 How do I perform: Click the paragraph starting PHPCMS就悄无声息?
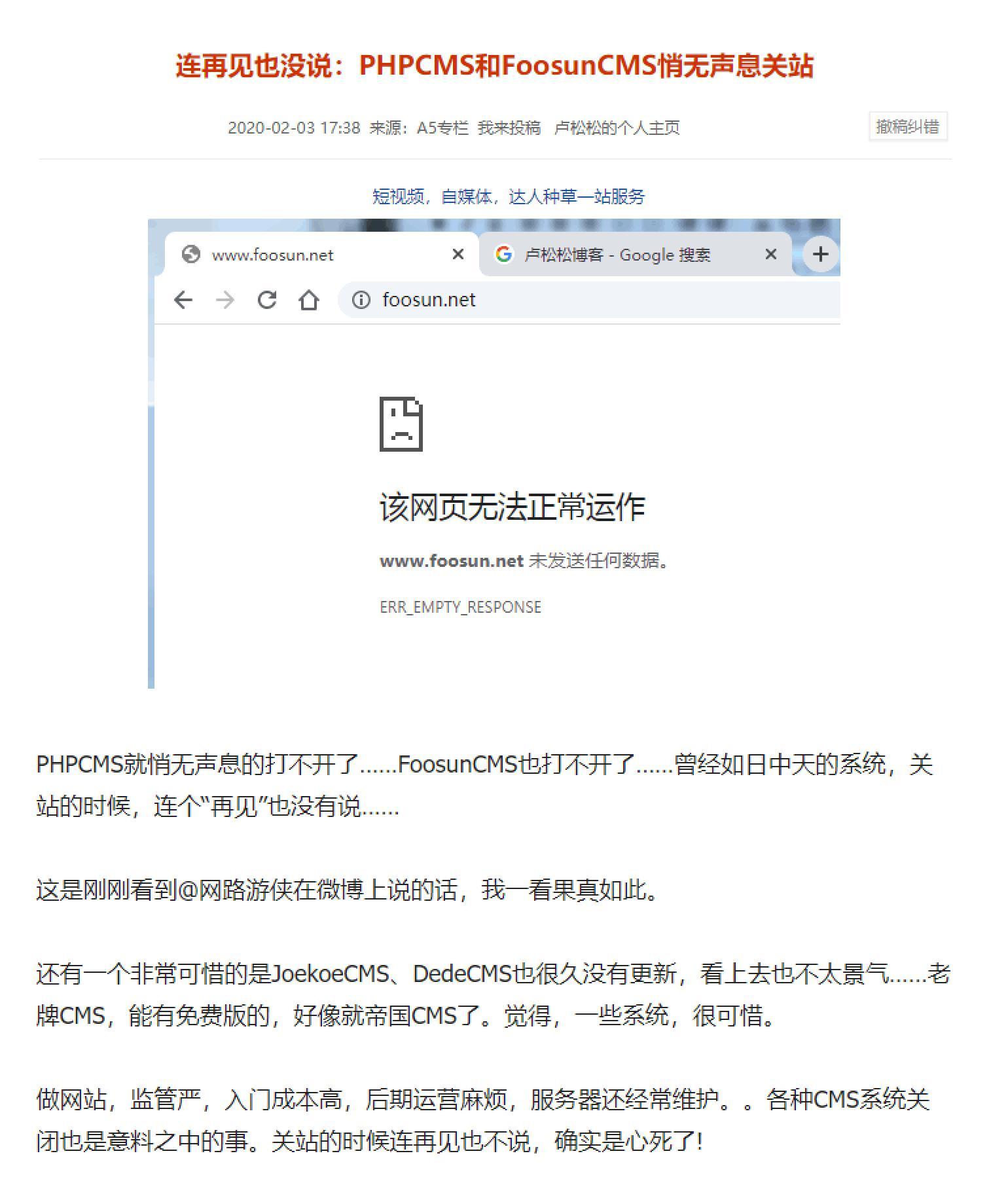[x=484, y=785]
